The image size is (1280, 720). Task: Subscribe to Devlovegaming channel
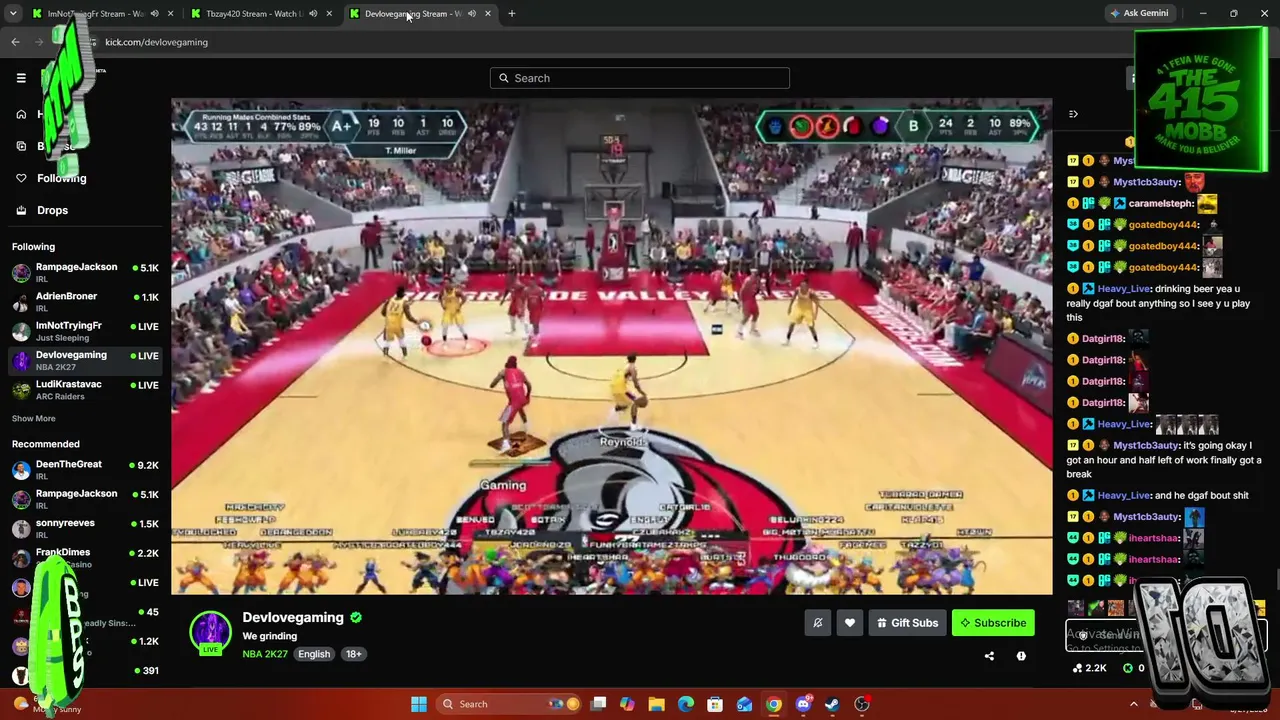[993, 623]
